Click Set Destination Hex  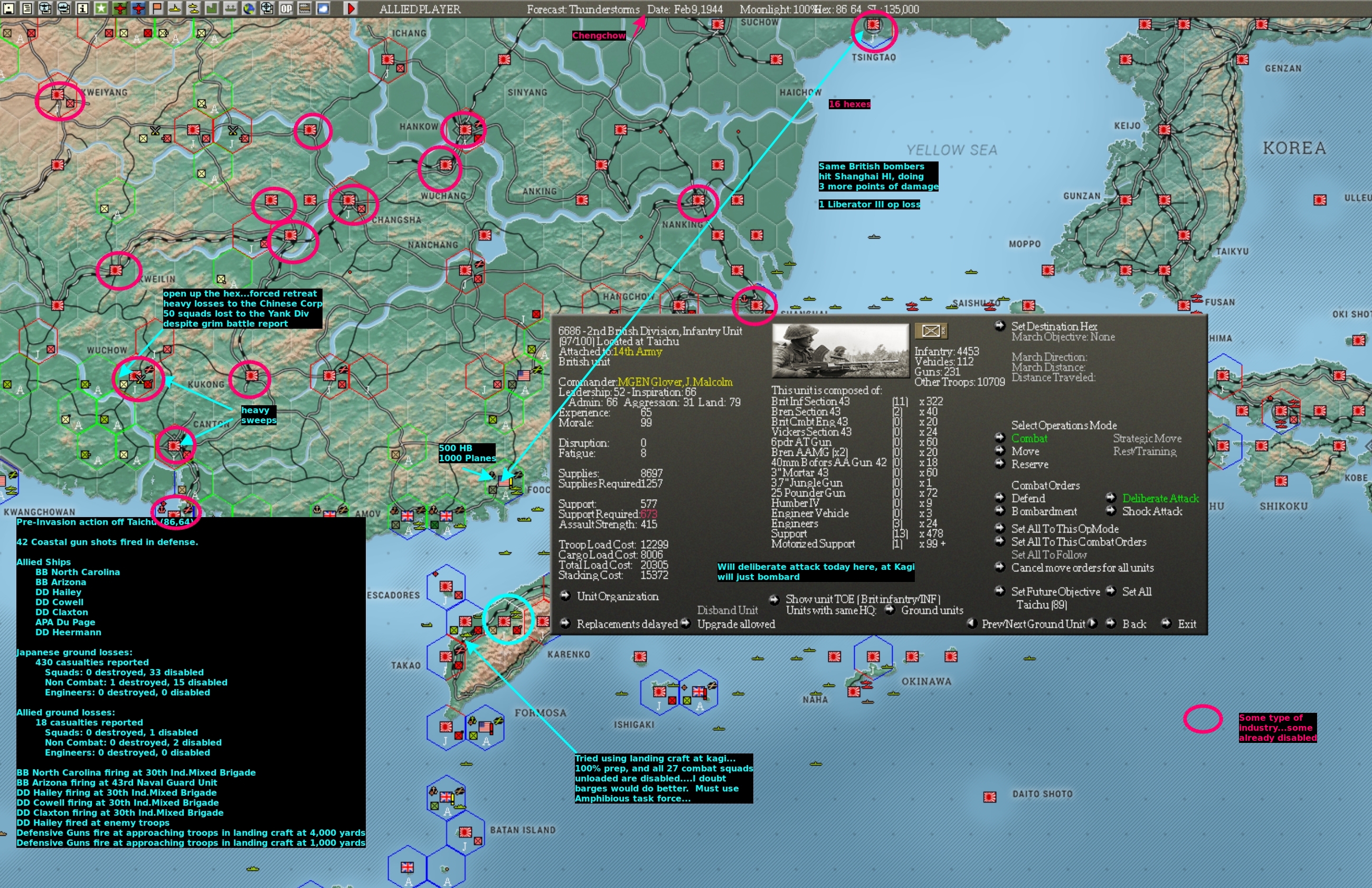pyautogui.click(x=1054, y=327)
